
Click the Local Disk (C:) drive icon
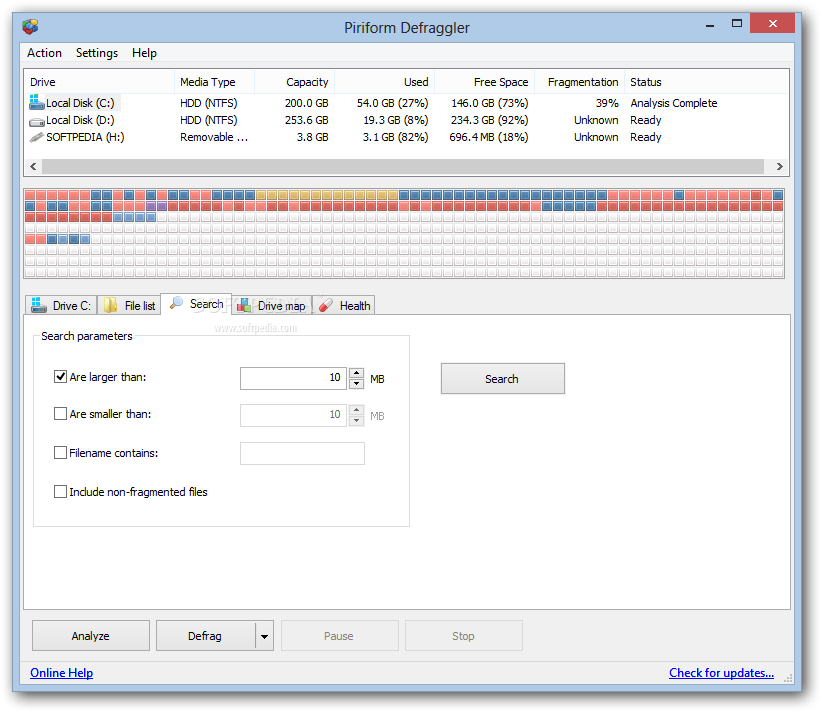click(x=37, y=102)
